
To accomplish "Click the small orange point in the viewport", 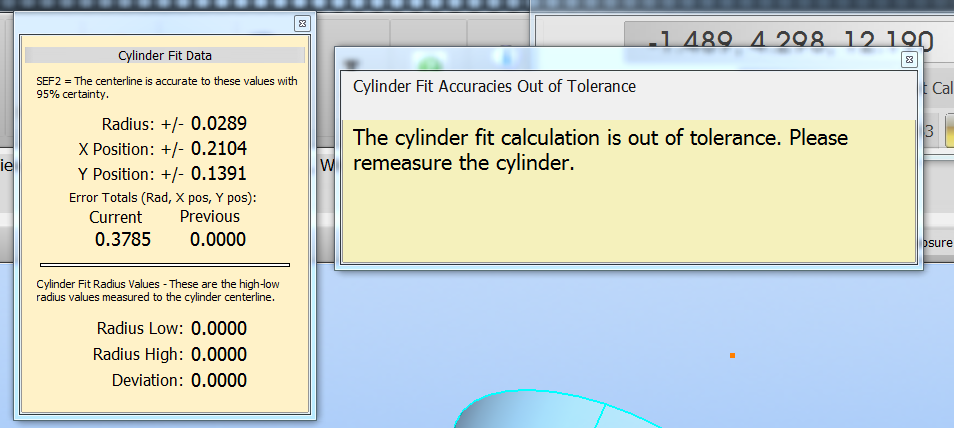I will (732, 355).
